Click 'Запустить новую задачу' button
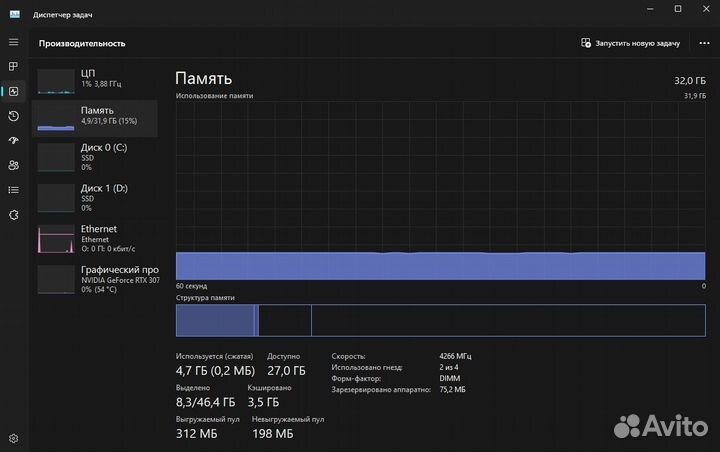Viewport: 720px width, 452px height. (631, 44)
